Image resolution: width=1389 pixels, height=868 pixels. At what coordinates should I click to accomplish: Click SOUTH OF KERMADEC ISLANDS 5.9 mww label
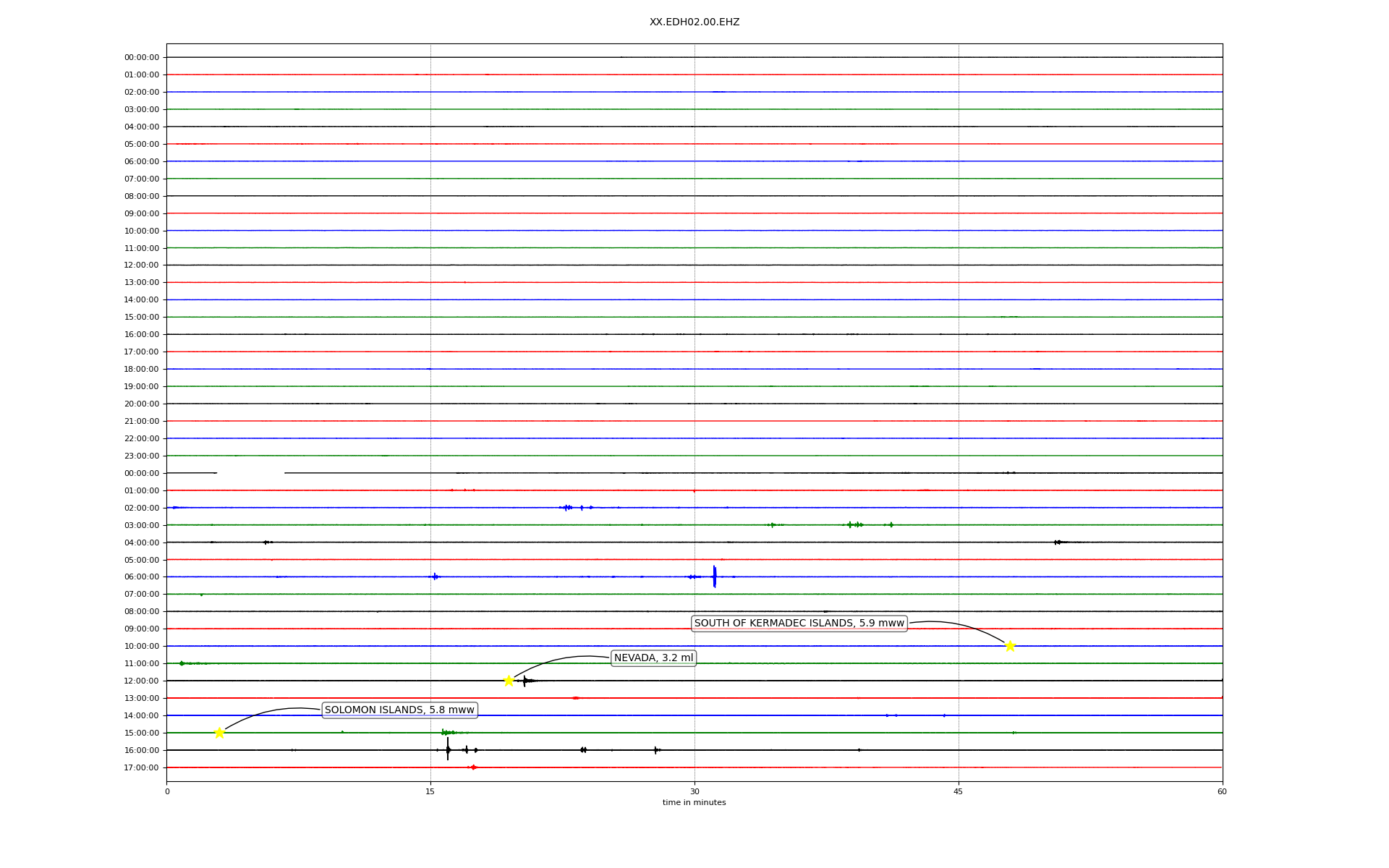799,624
